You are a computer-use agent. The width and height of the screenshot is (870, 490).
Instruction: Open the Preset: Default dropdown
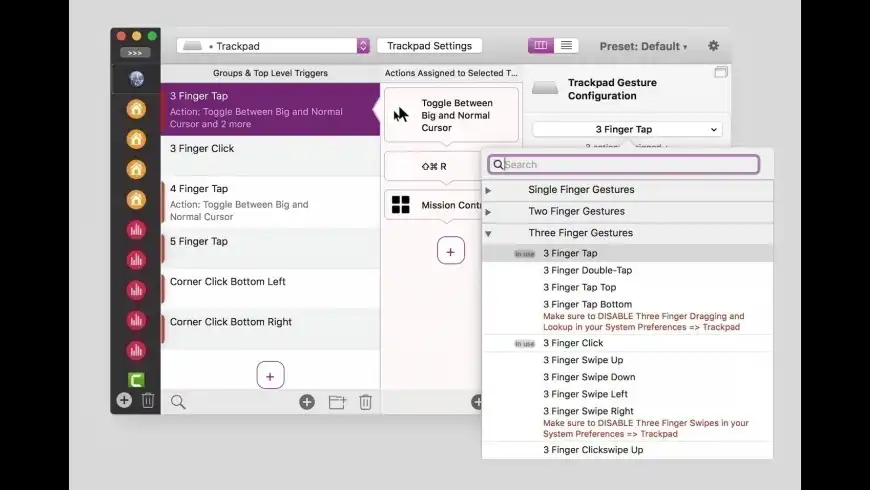[643, 46]
